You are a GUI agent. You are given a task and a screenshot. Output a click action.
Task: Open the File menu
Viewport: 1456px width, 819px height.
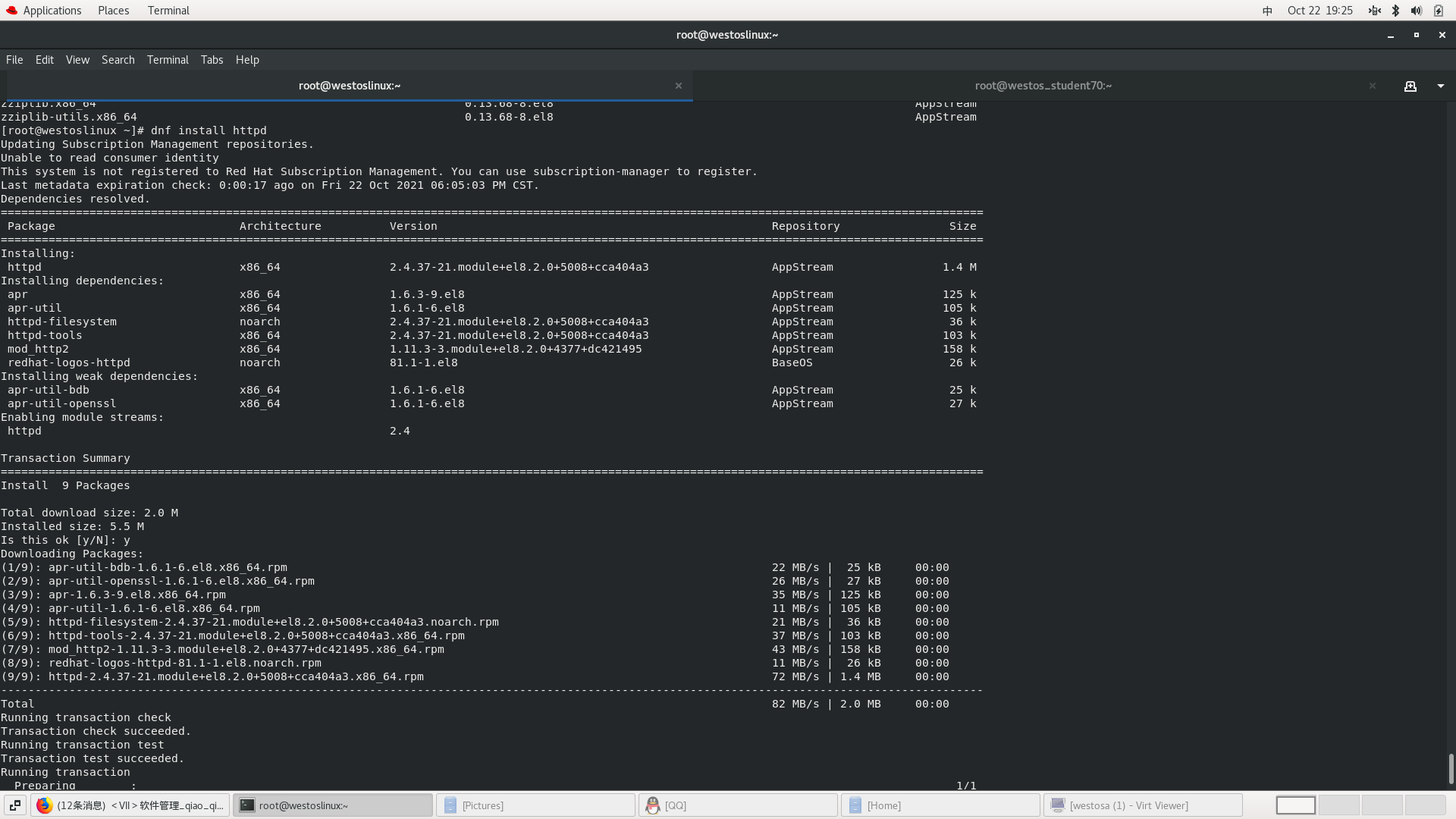[14, 60]
